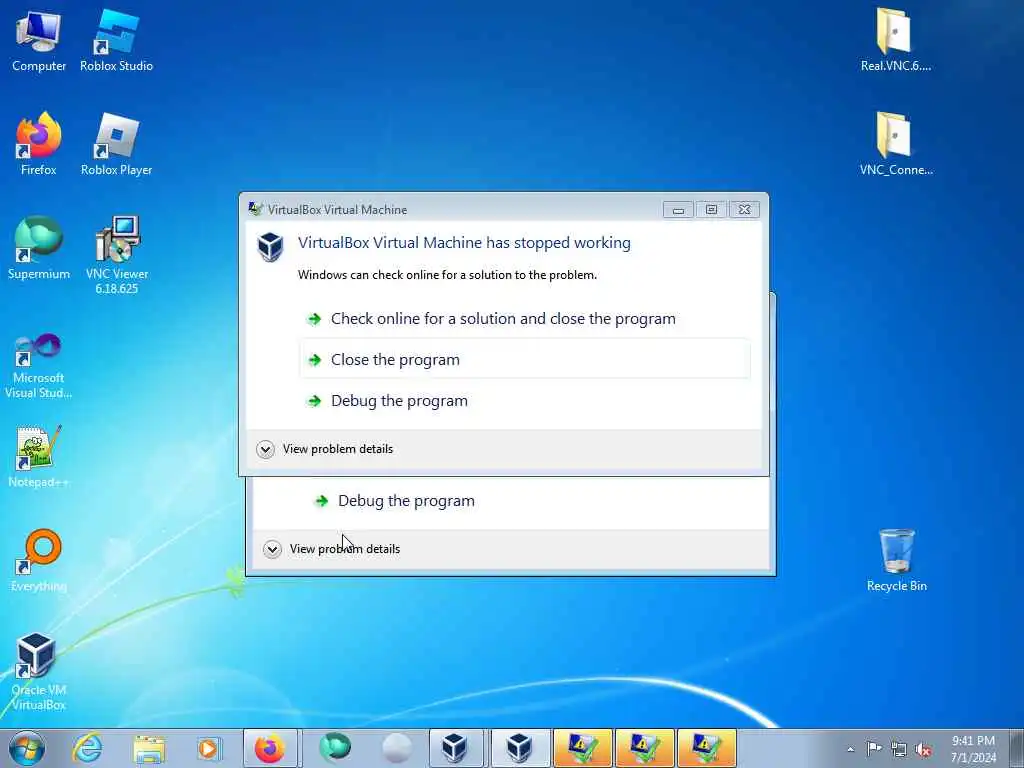This screenshot has width=1024, height=768.
Task: Select the Firefox desktop shortcut
Action: click(39, 144)
